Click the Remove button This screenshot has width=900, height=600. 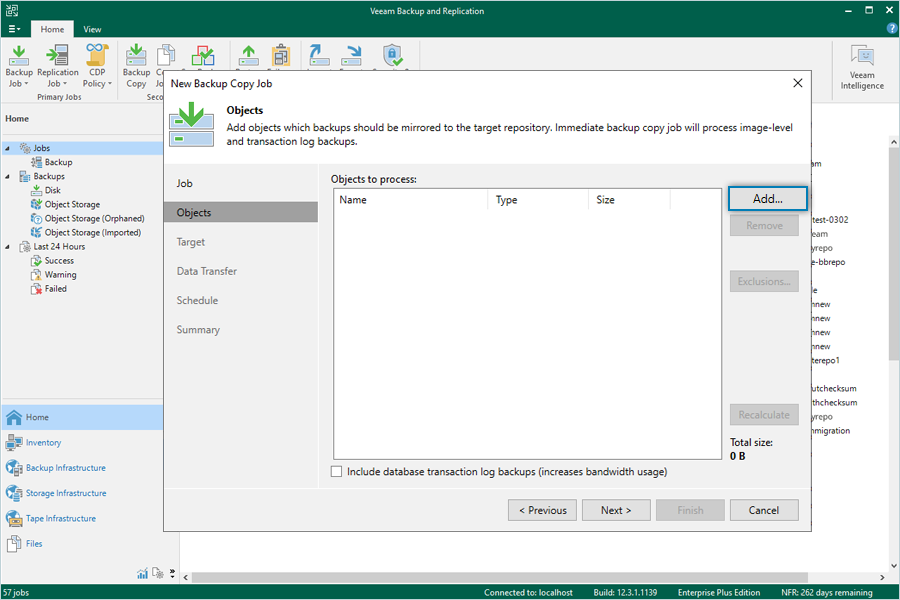[764, 226]
